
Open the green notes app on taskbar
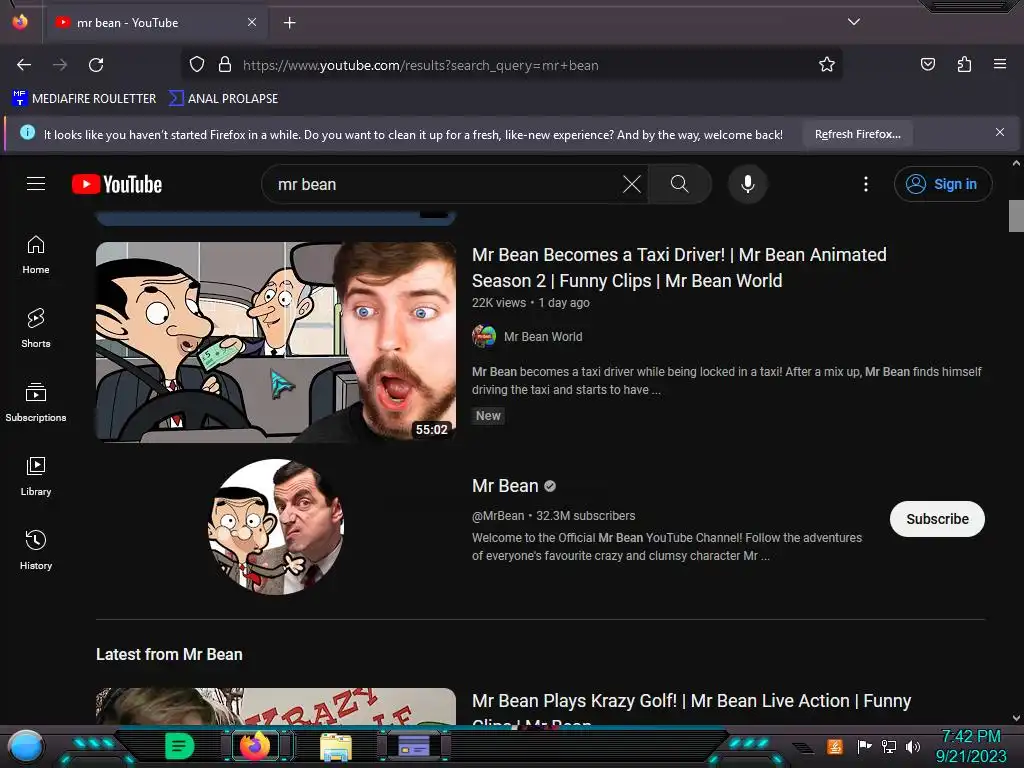[179, 746]
